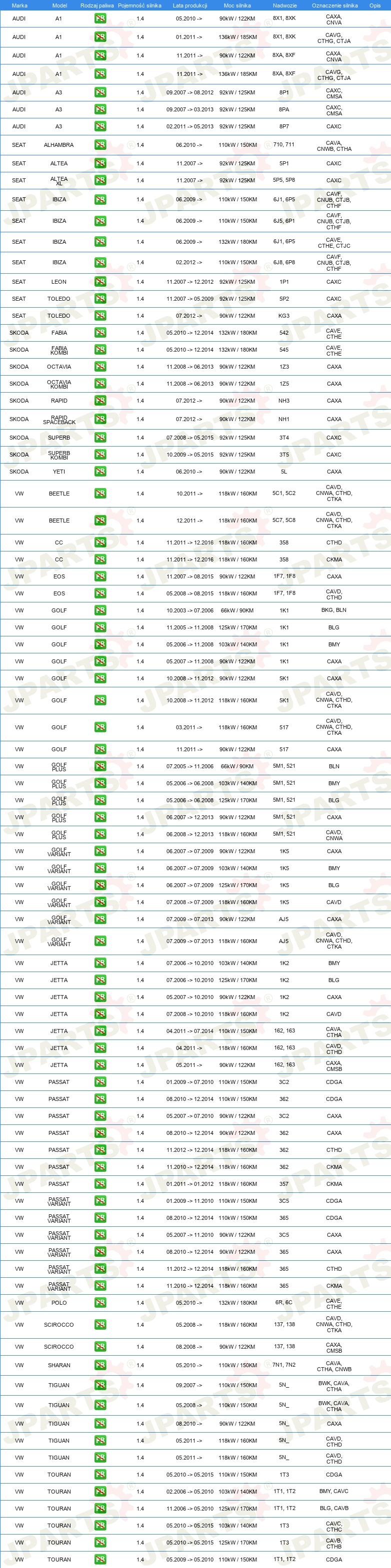The image size is (391, 1568).
Task: Click engine code BLG, CAVB cell
Action: [x=334, y=1509]
